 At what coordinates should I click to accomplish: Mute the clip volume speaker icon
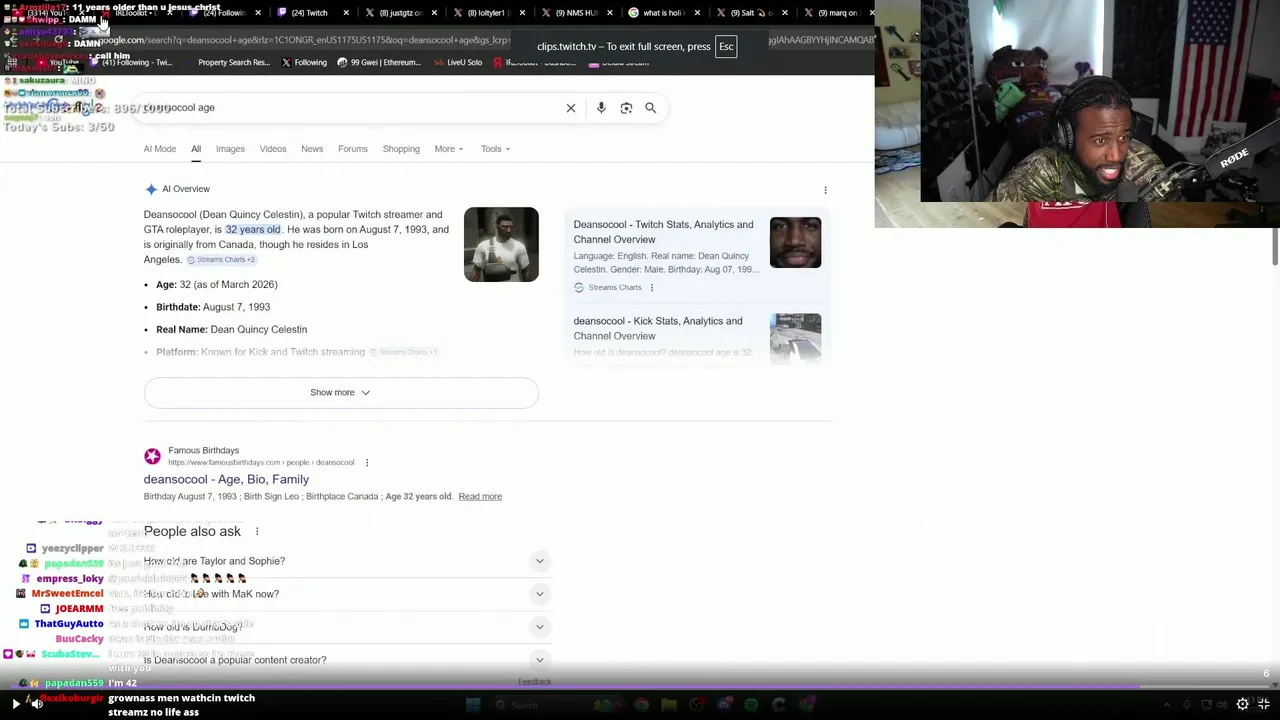click(x=36, y=704)
